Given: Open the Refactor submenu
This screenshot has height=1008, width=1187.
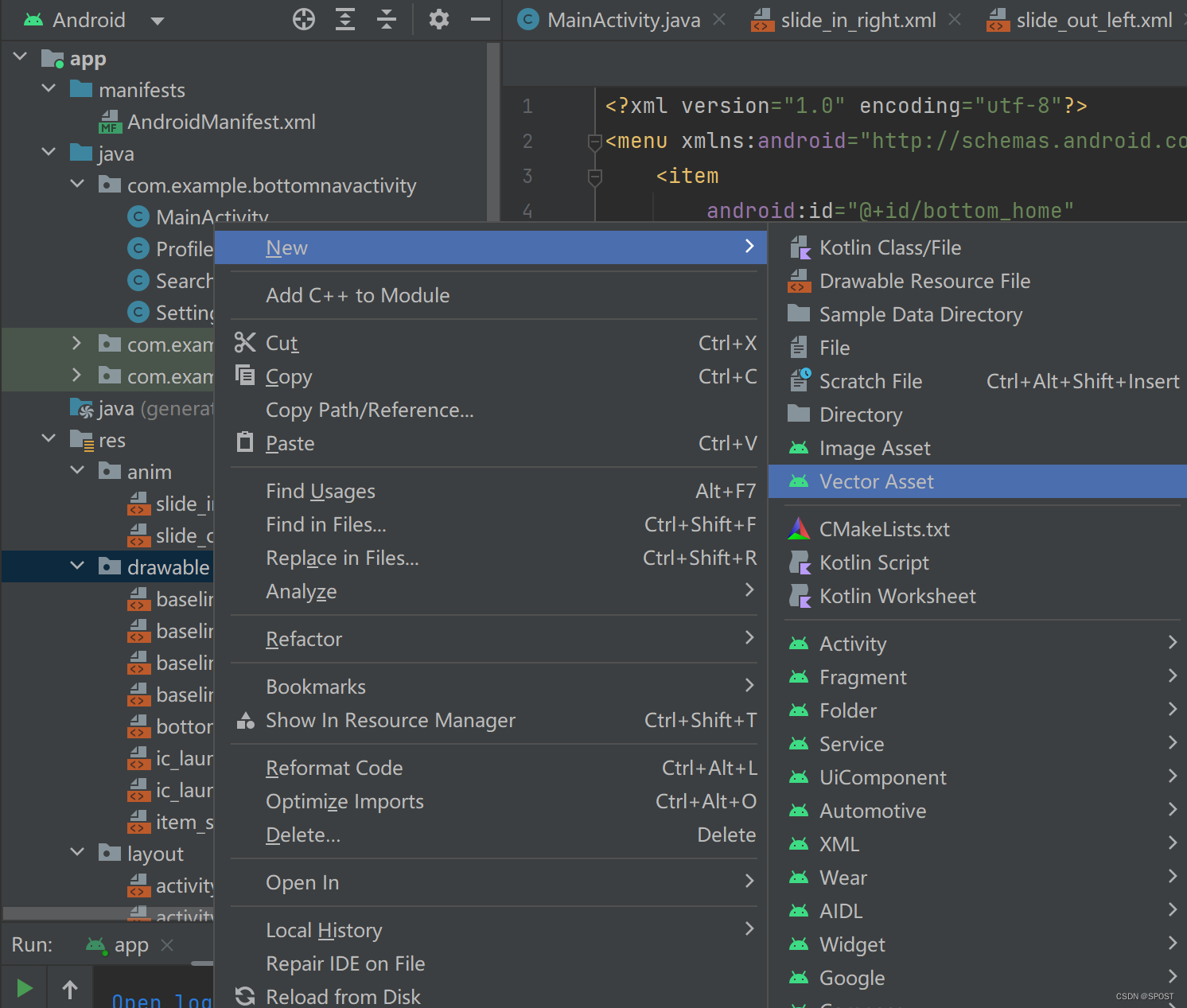Looking at the screenshot, I should point(491,639).
